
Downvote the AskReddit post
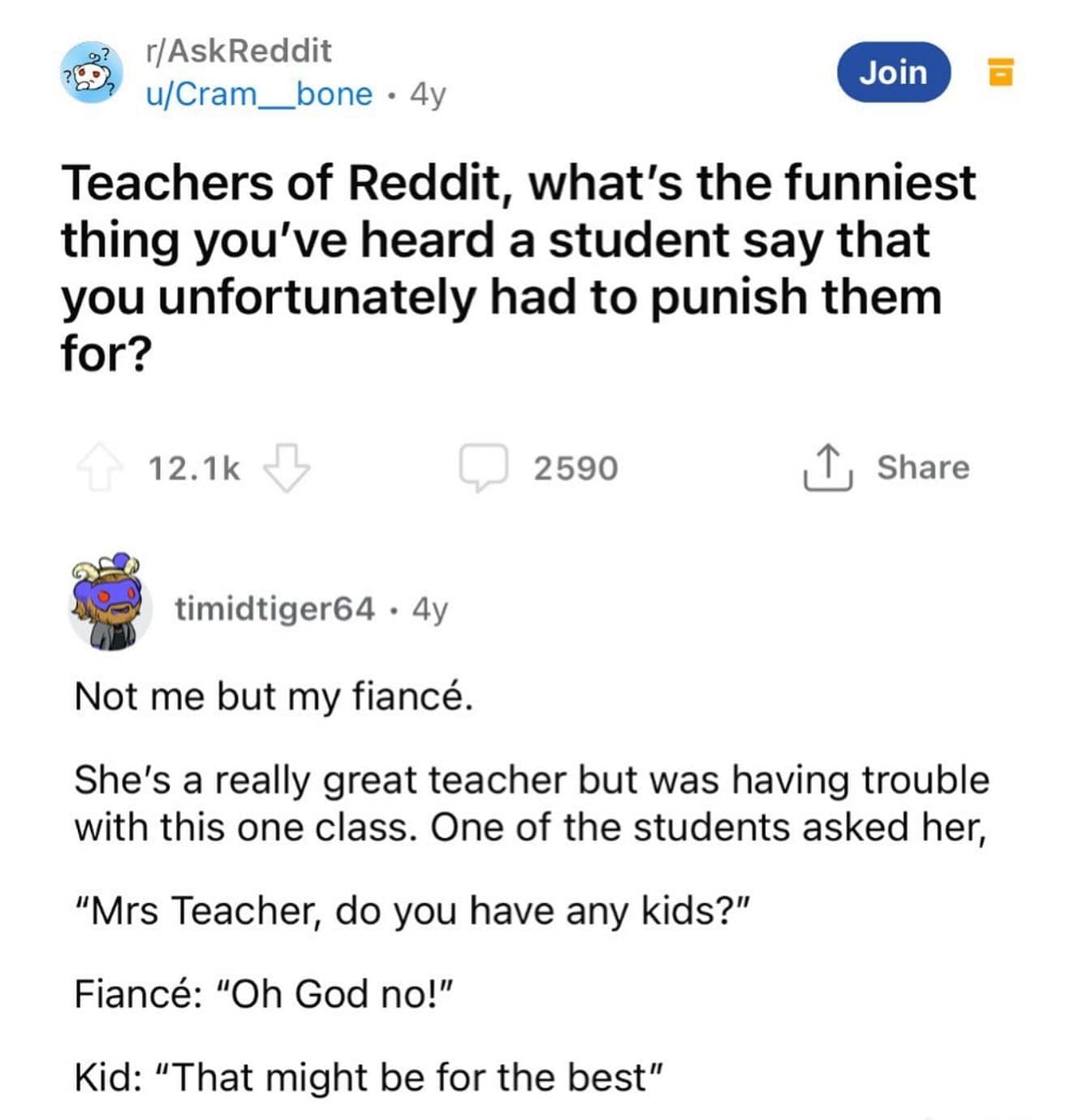(x=287, y=468)
